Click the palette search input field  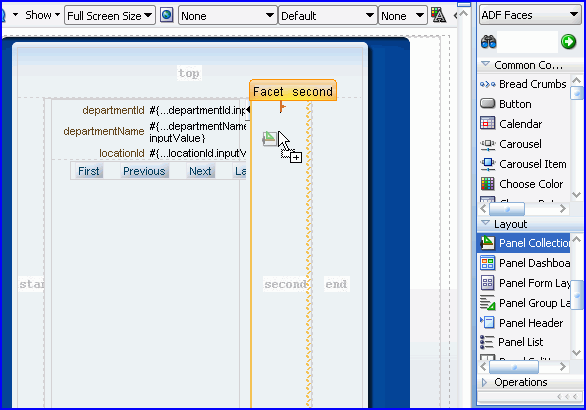pyautogui.click(x=527, y=41)
